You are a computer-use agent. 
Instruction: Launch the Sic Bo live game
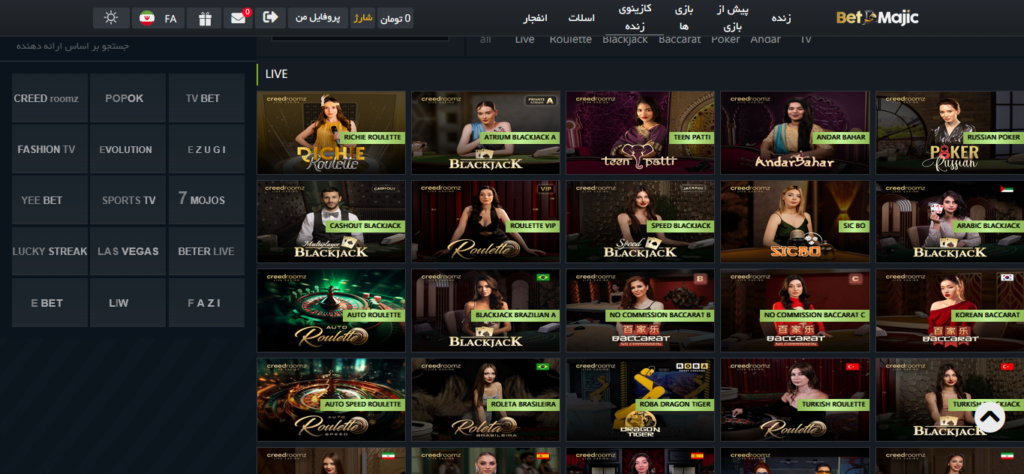pyautogui.click(x=795, y=222)
